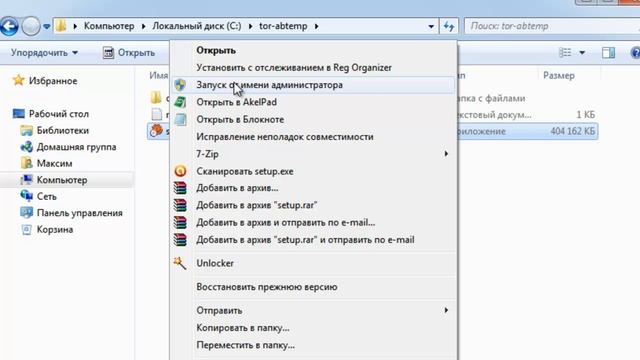This screenshot has height=360, width=640.
Task: Click the AkelPad icon in context menu
Action: pyautogui.click(x=180, y=102)
